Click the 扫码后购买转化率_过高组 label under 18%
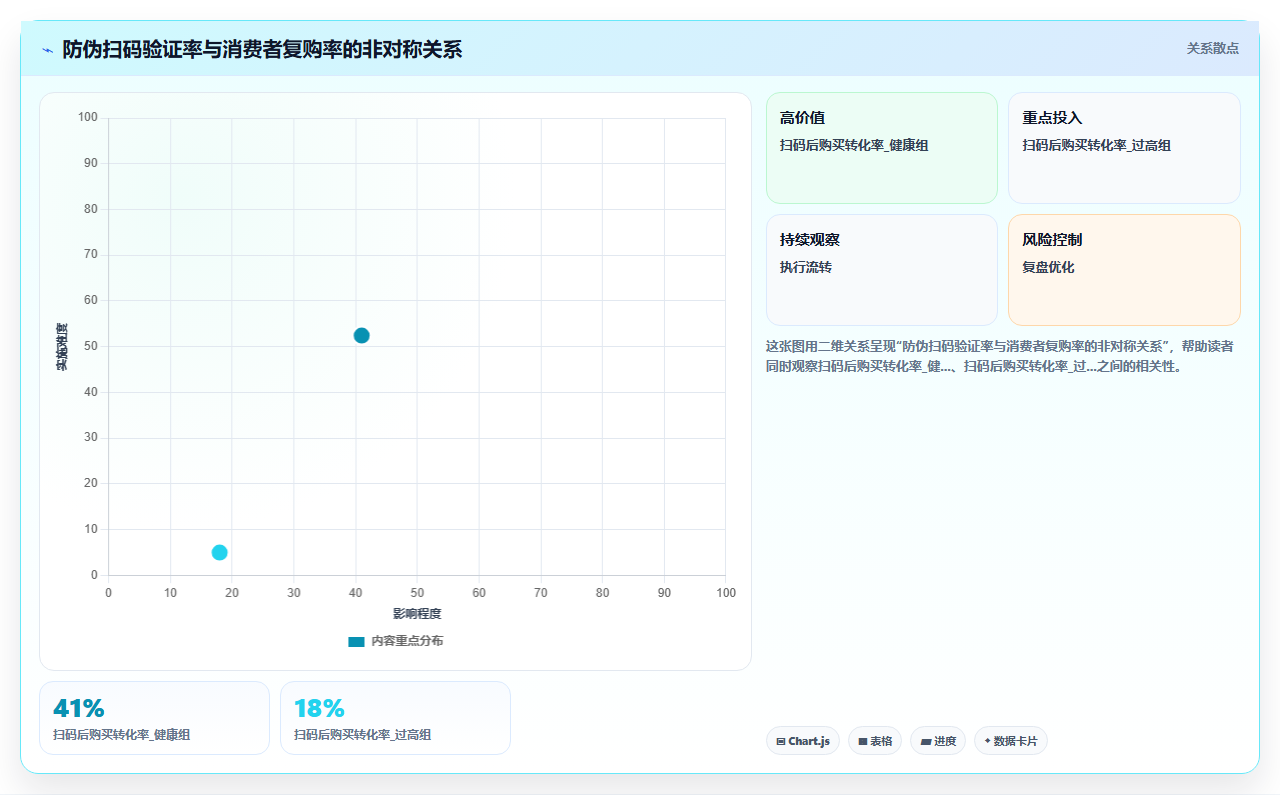This screenshot has width=1280, height=795. pyautogui.click(x=363, y=734)
